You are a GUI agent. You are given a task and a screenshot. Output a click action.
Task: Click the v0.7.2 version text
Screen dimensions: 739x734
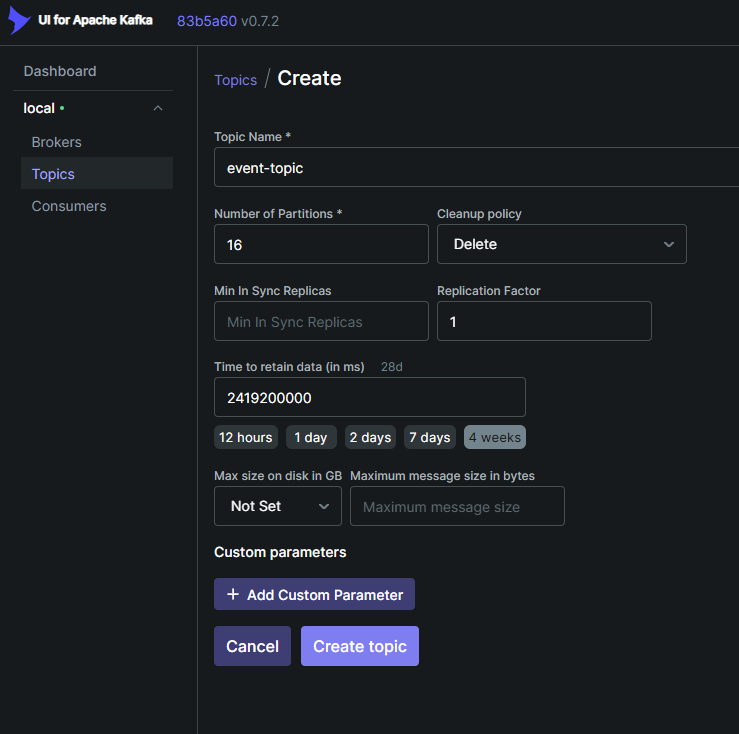[x=260, y=21]
